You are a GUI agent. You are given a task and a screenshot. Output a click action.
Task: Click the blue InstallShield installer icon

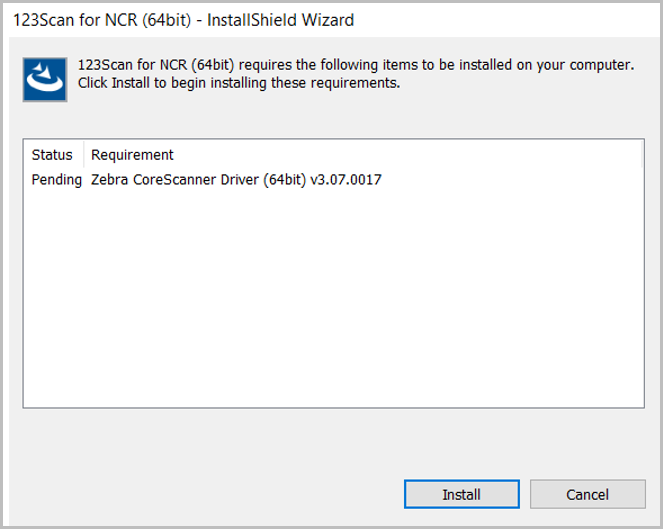point(45,79)
